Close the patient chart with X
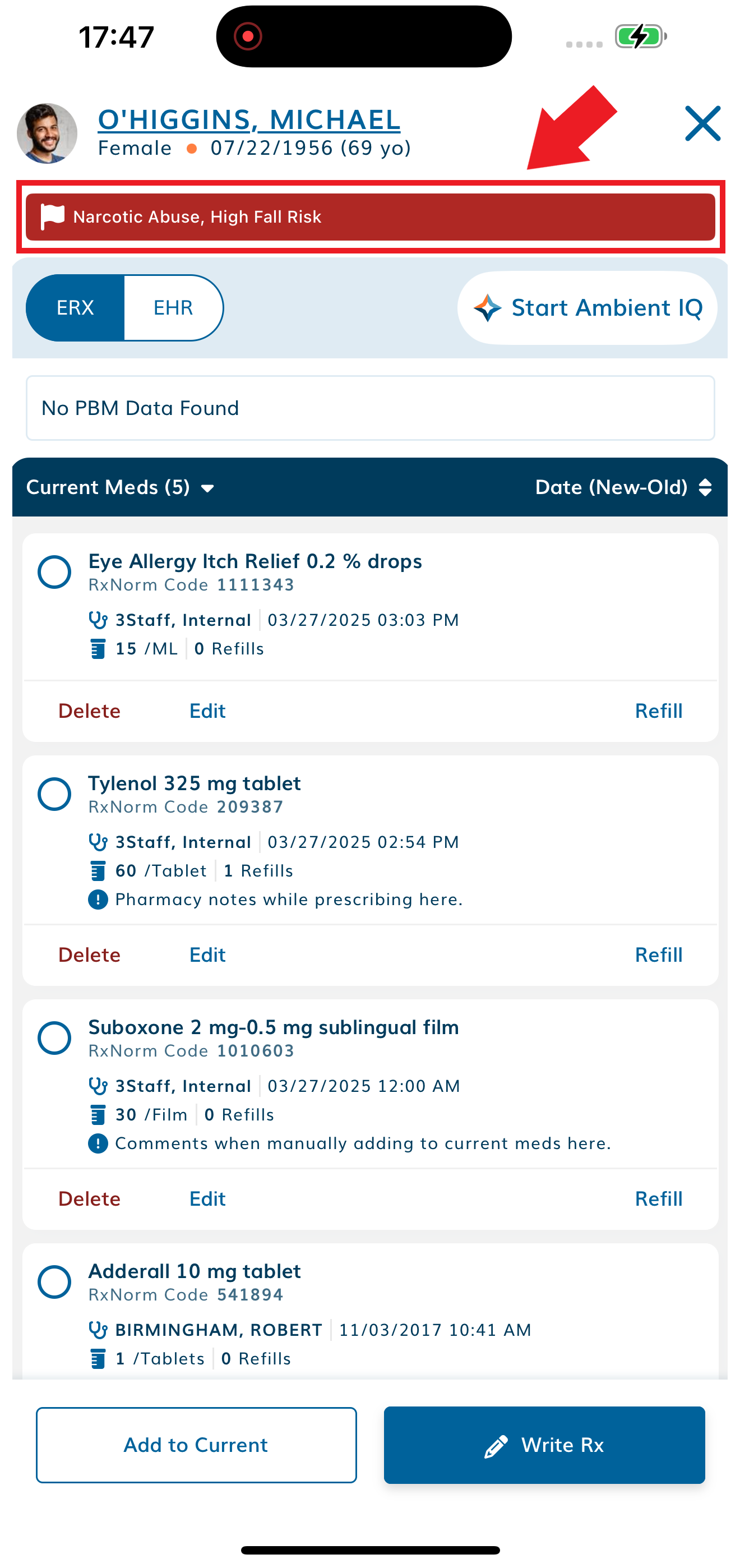This screenshot has height=1568, width=740. [702, 124]
